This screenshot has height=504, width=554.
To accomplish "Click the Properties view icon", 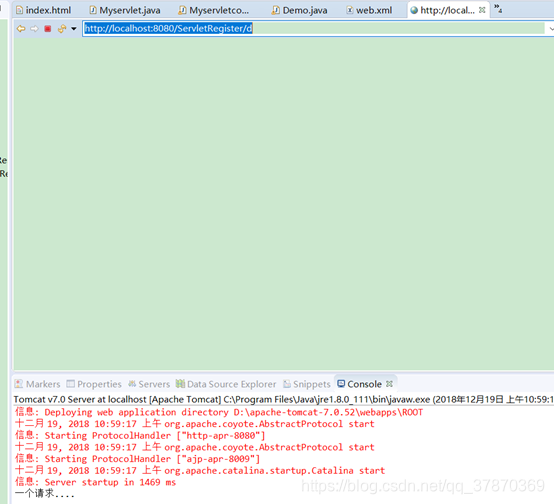I will pos(71,384).
